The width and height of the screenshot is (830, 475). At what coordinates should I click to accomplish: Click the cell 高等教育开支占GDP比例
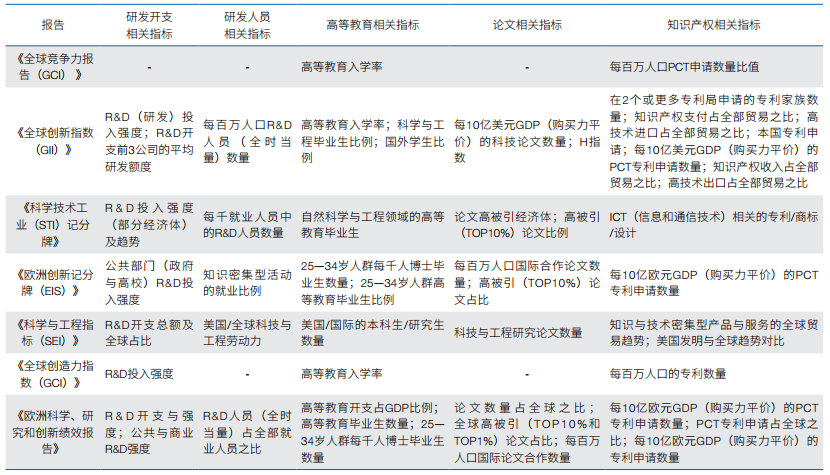click(x=373, y=432)
